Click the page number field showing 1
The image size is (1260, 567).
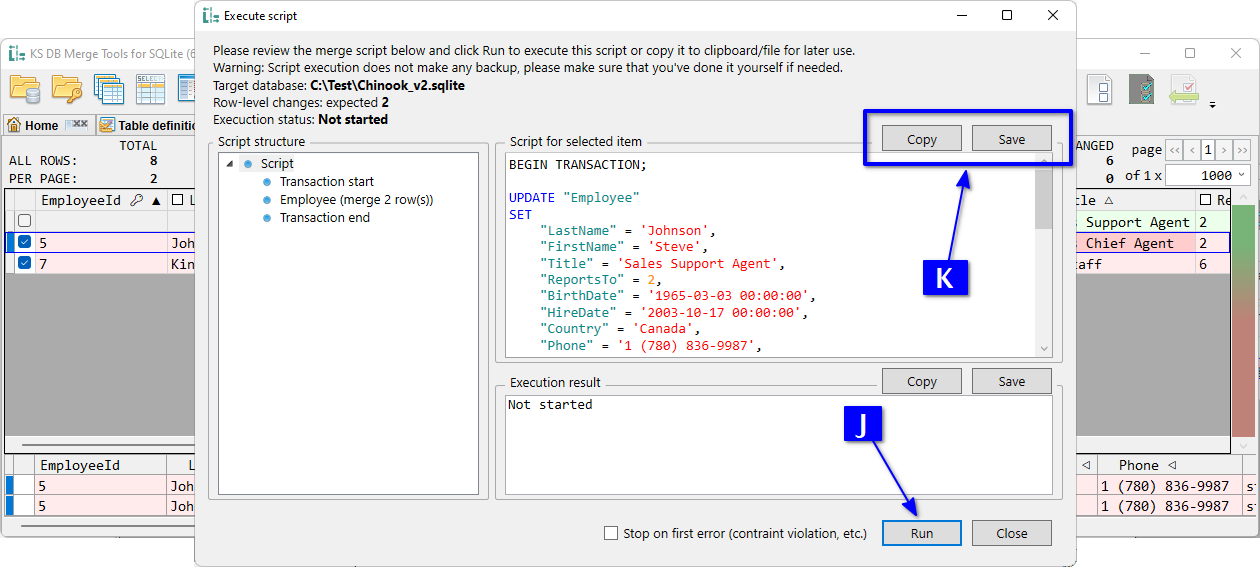tap(1208, 150)
